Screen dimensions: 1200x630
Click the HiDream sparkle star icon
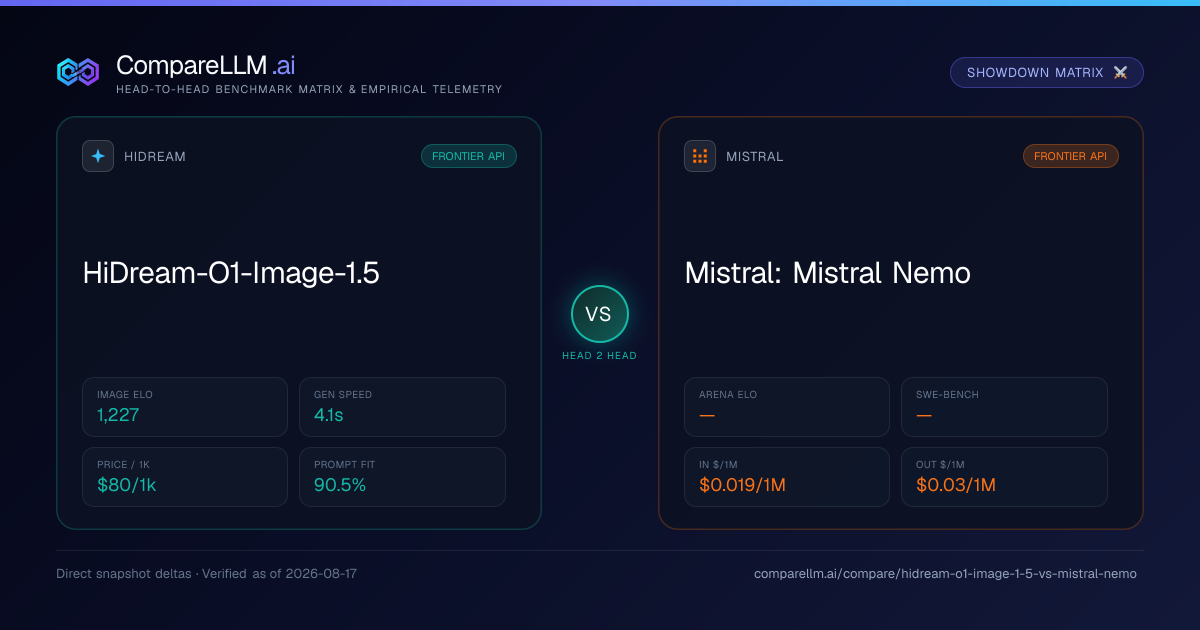pyautogui.click(x=98, y=156)
